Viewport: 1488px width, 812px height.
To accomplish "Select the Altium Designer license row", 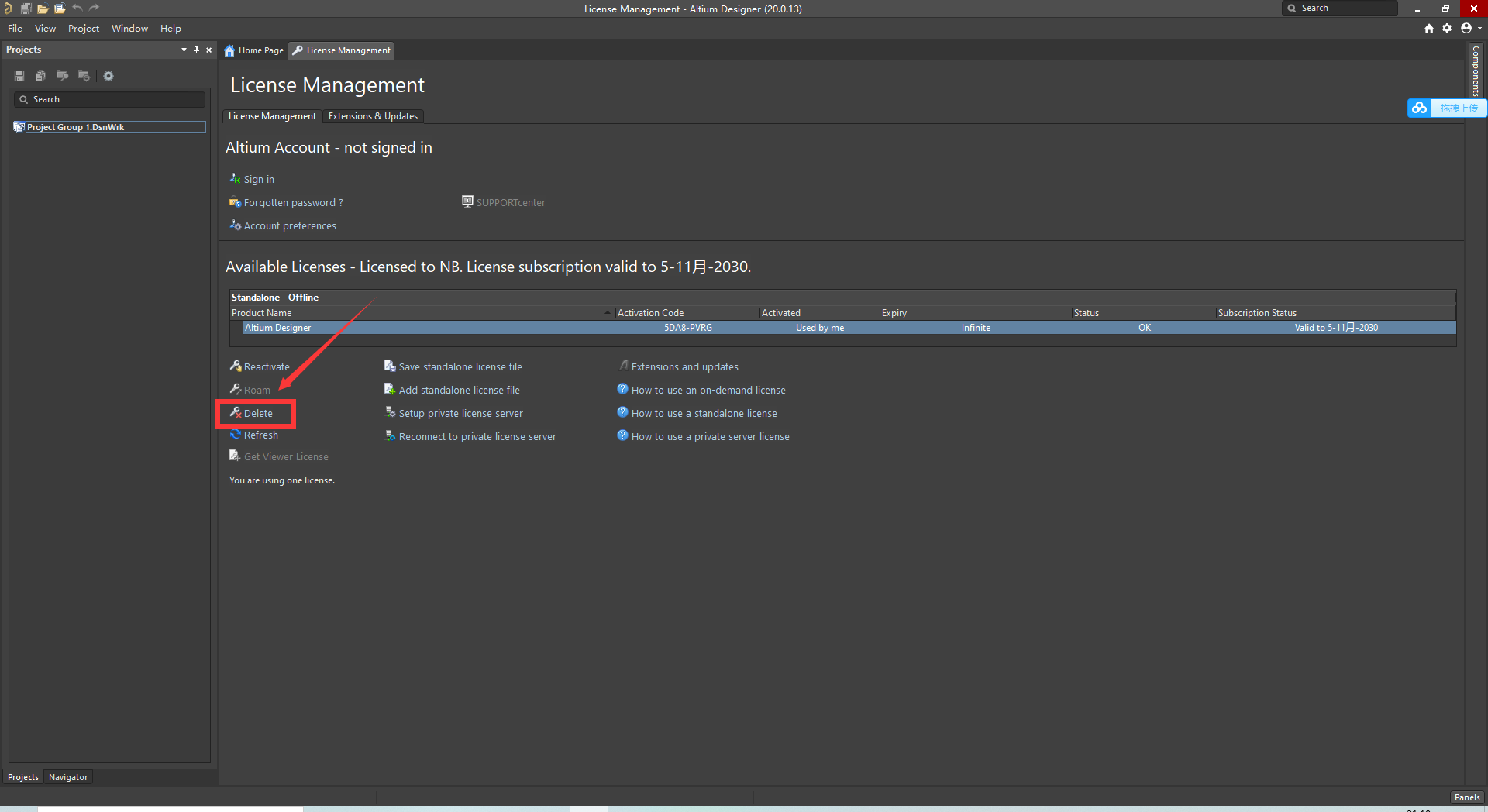I will (849, 328).
